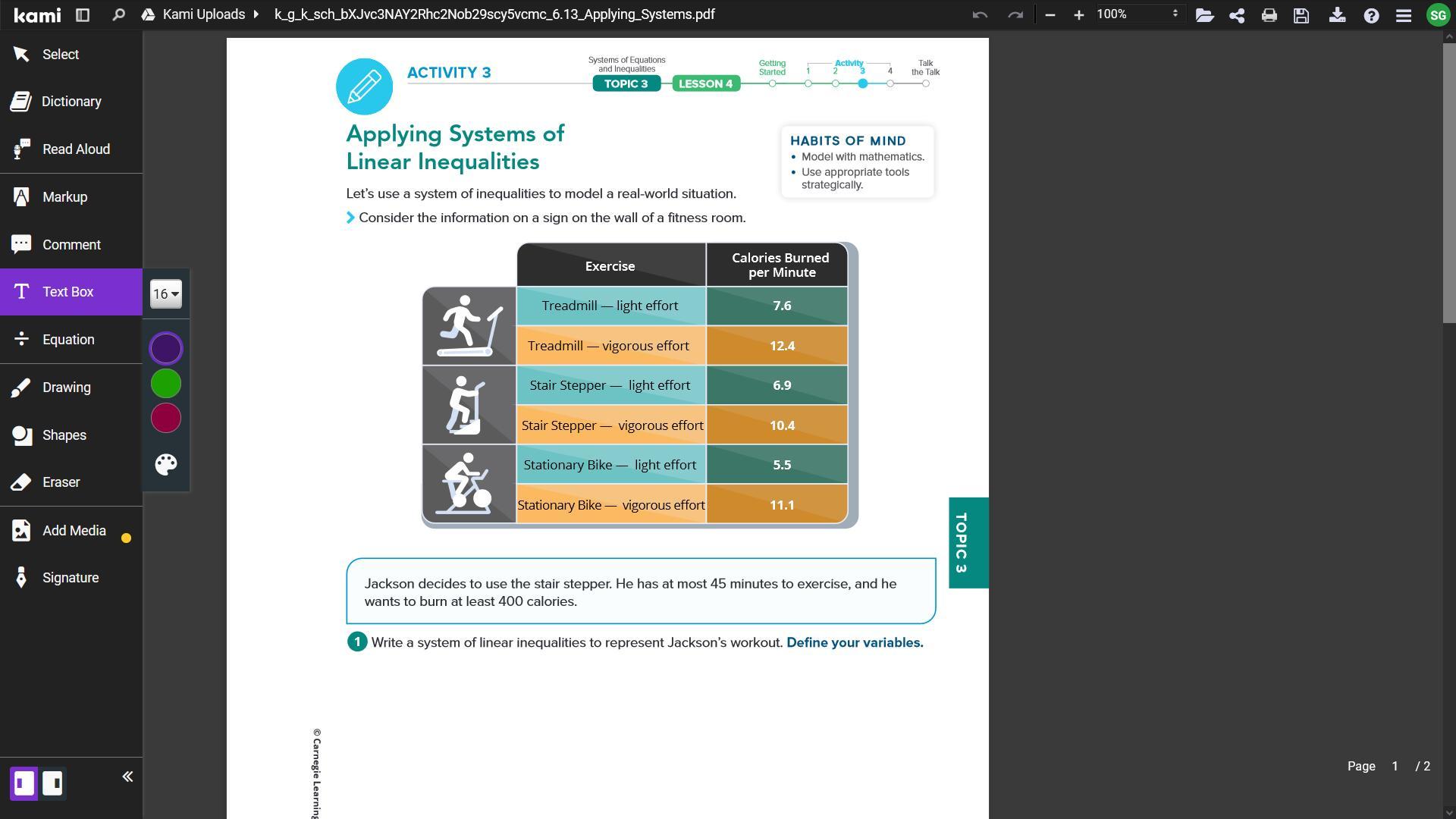
Task: Open the search magnifier icon
Action: [x=118, y=14]
